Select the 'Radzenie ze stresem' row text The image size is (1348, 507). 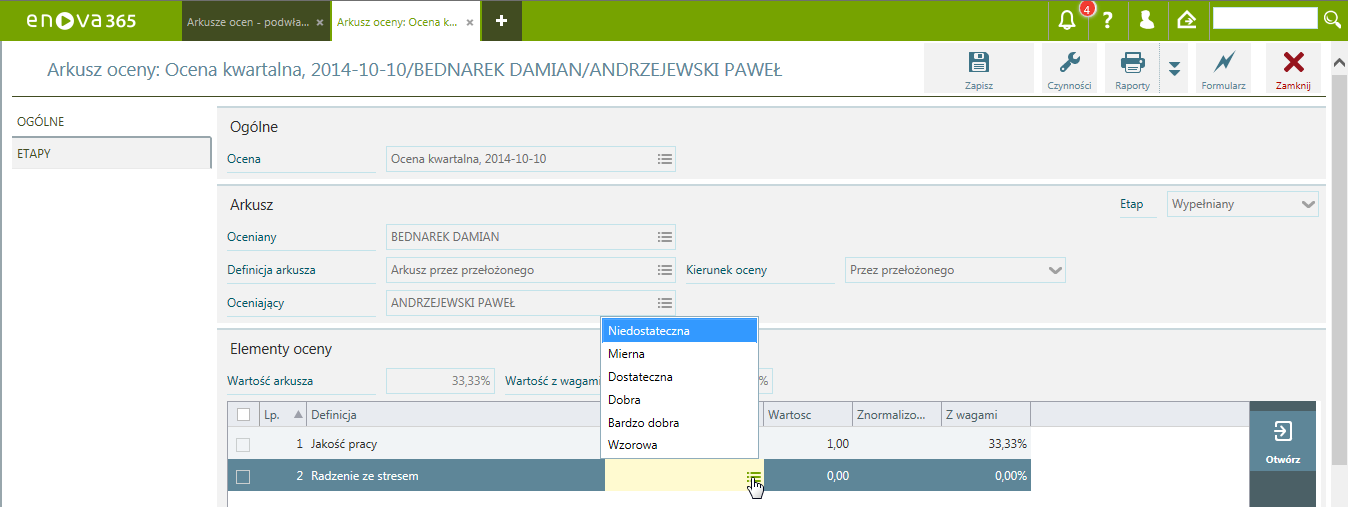tap(364, 477)
